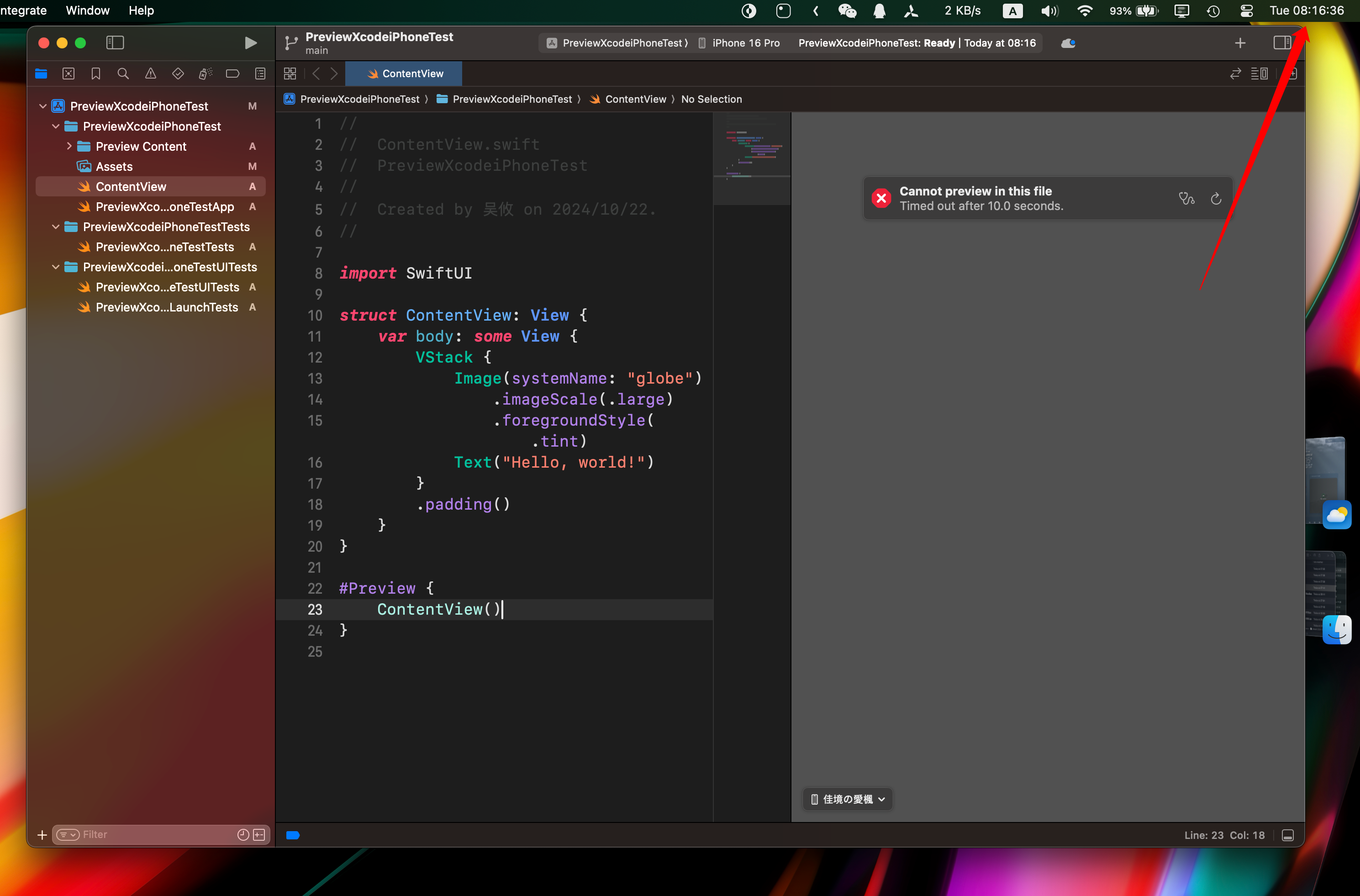Open preview diagnostics stethoscope icon
Viewport: 1360px width, 896px height.
(1187, 199)
